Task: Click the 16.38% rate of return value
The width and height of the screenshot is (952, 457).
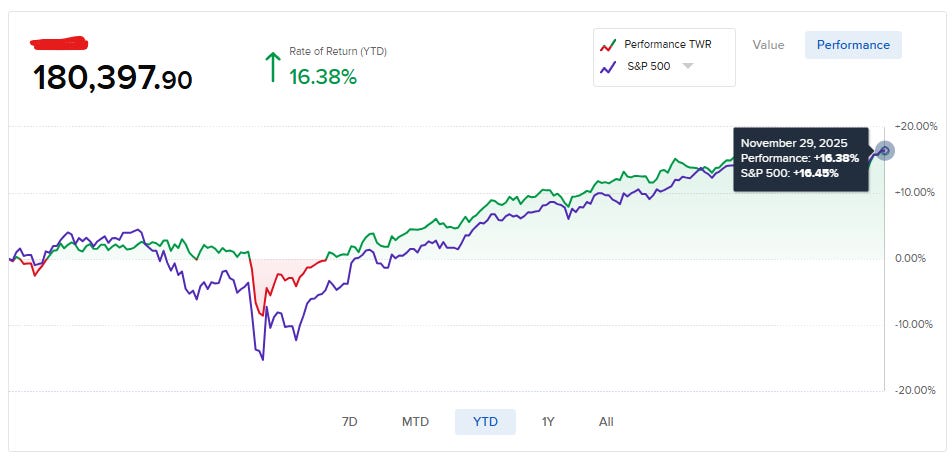Action: [x=322, y=77]
